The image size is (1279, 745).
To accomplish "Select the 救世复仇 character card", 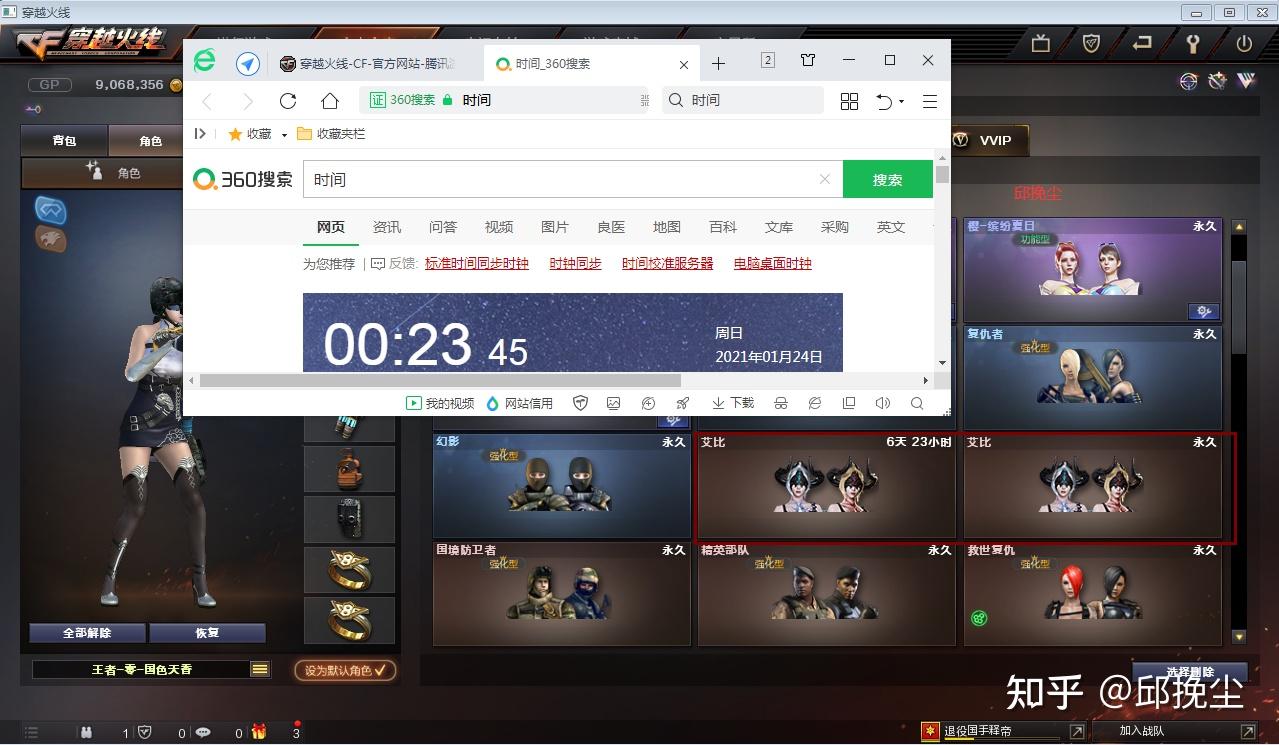I will click(1093, 594).
